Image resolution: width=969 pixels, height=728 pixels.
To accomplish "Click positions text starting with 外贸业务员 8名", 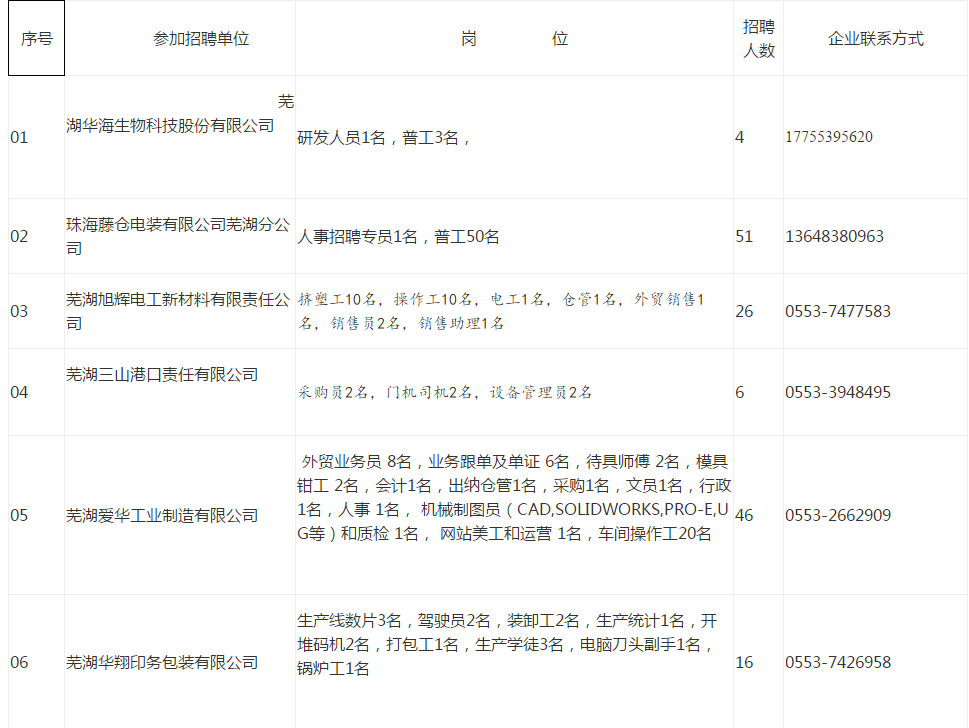I will (x=514, y=497).
